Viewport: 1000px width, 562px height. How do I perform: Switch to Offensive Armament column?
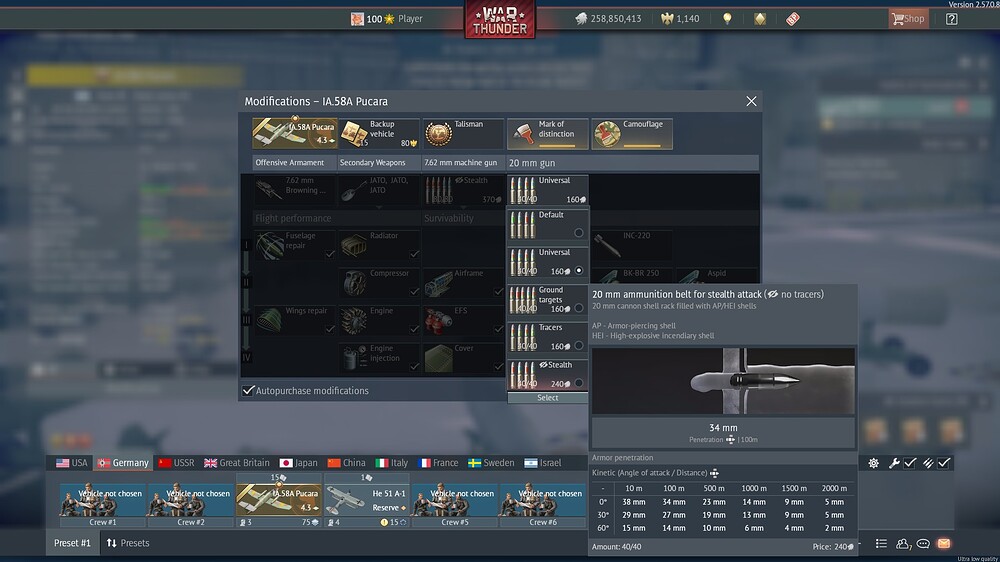(x=294, y=163)
